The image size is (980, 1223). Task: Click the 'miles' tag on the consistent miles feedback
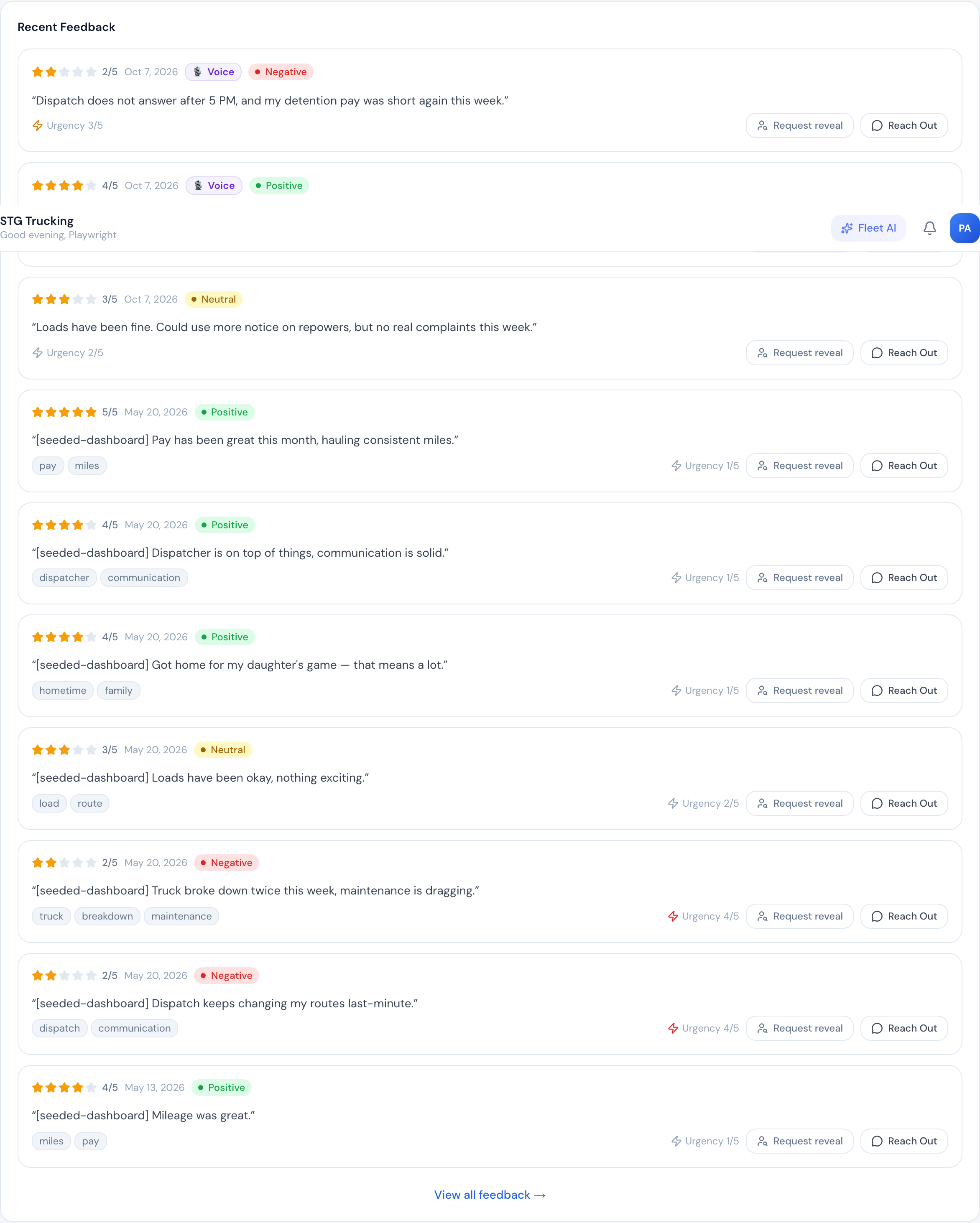pyautogui.click(x=87, y=466)
